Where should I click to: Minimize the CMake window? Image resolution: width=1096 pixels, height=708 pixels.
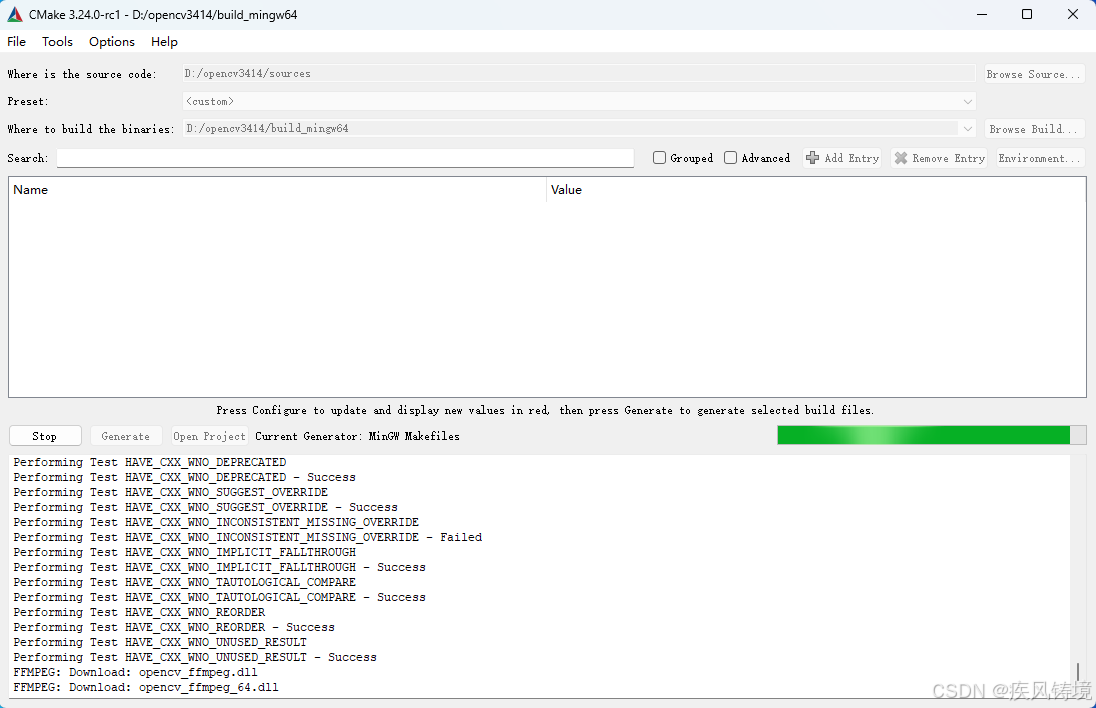(x=982, y=14)
